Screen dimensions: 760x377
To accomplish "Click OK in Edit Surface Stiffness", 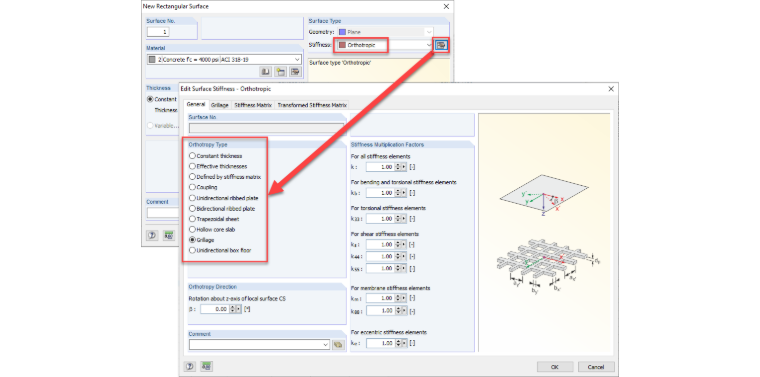I will (x=555, y=366).
